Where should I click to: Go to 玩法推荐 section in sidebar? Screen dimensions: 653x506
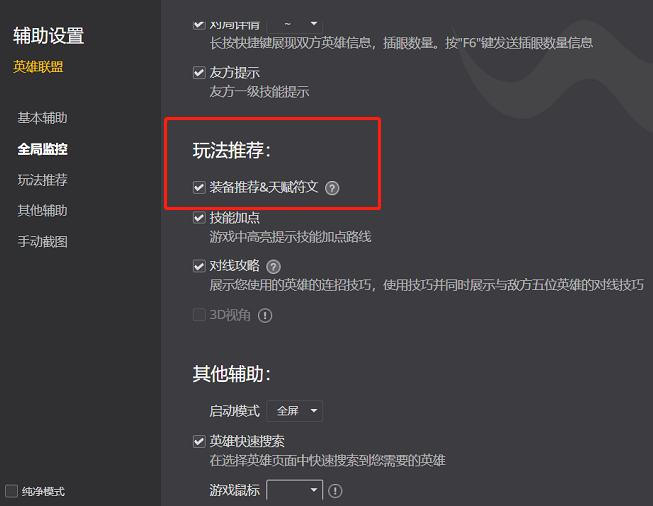(42, 180)
